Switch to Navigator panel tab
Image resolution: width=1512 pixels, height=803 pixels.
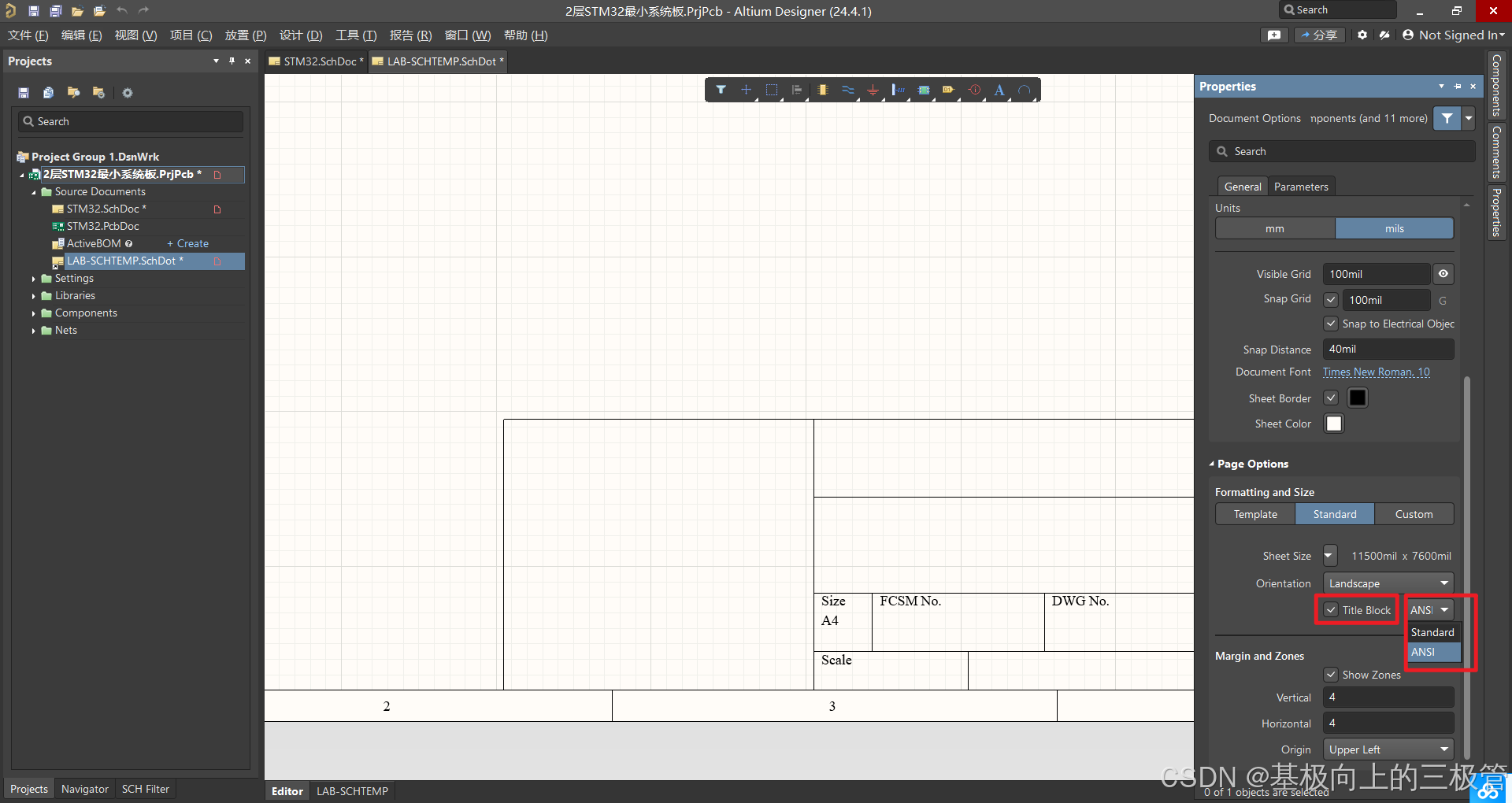click(85, 789)
